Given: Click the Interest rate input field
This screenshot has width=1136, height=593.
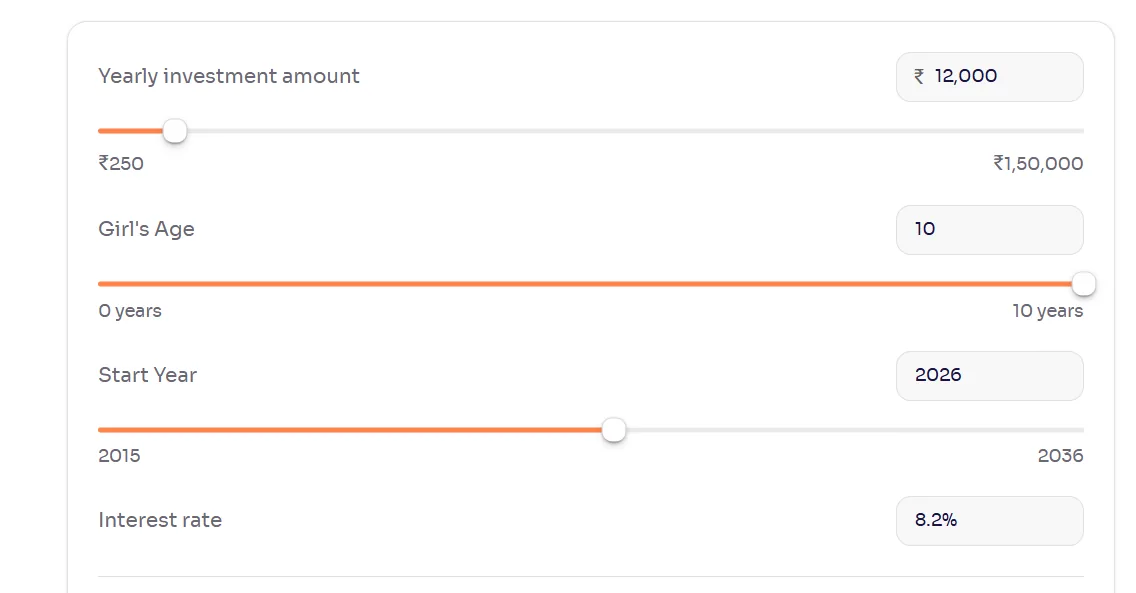Looking at the screenshot, I should click(989, 521).
